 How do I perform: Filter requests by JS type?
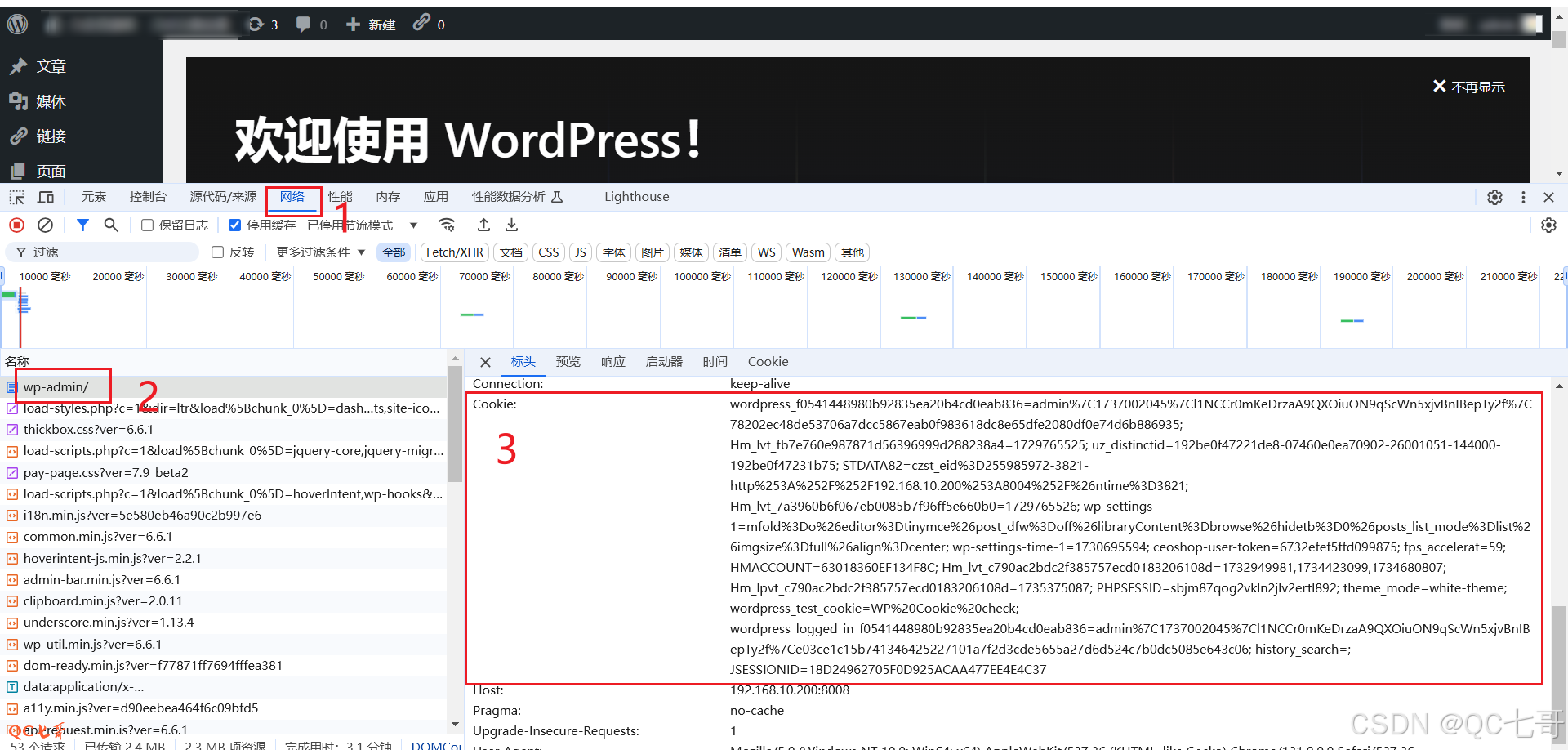click(x=581, y=252)
